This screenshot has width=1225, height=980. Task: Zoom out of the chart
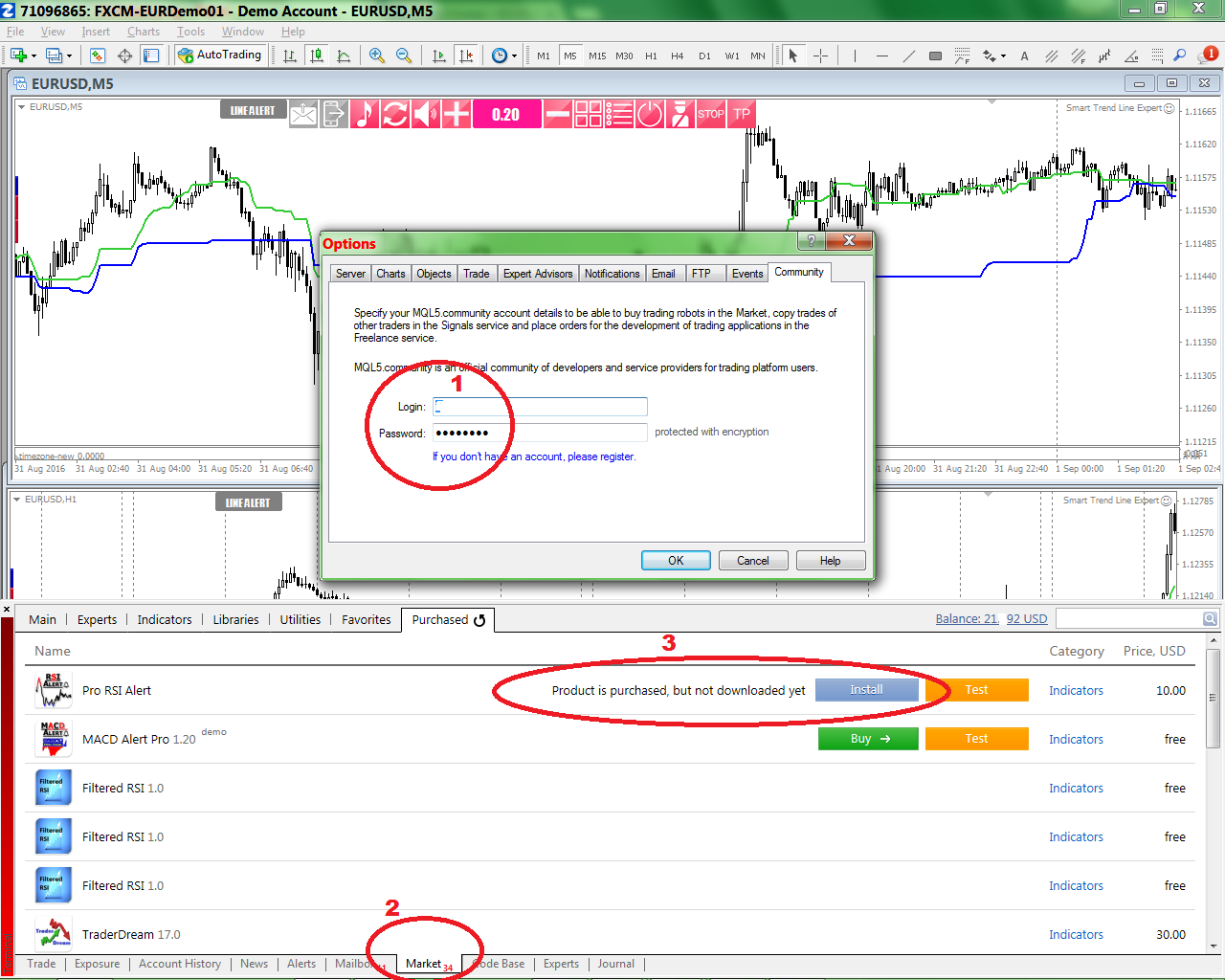403,56
